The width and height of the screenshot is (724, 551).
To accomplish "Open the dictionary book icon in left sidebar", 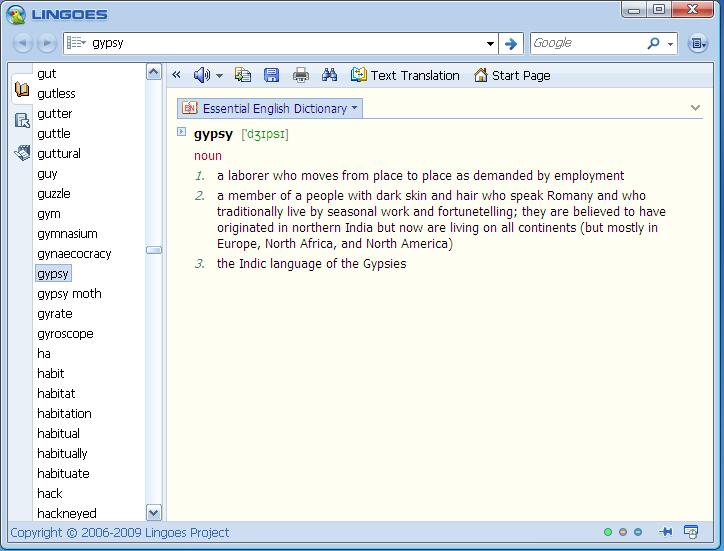I will (22, 89).
